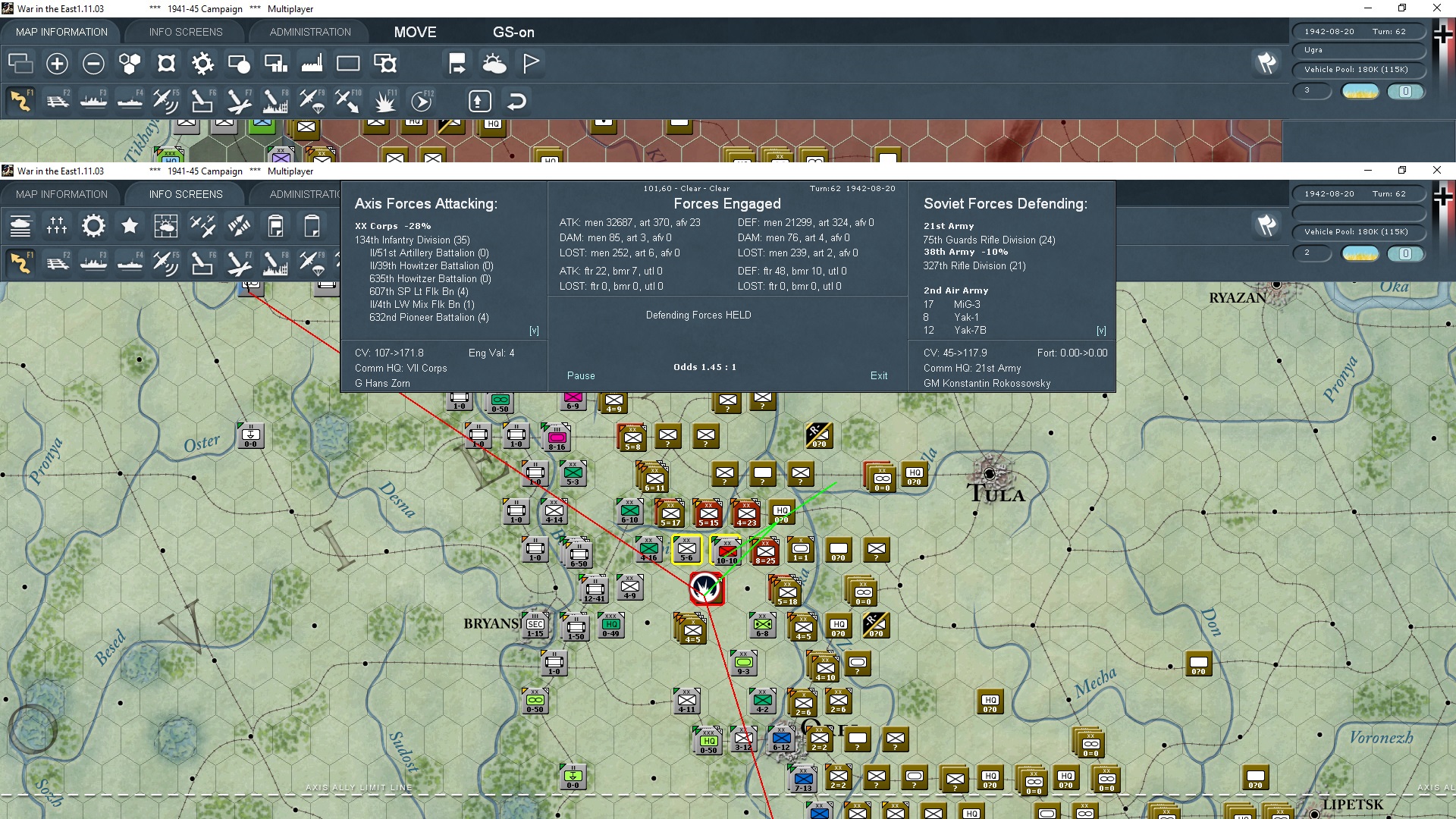1456x819 pixels.
Task: Click zoom in (+) icon in upper window
Action: 57,64
